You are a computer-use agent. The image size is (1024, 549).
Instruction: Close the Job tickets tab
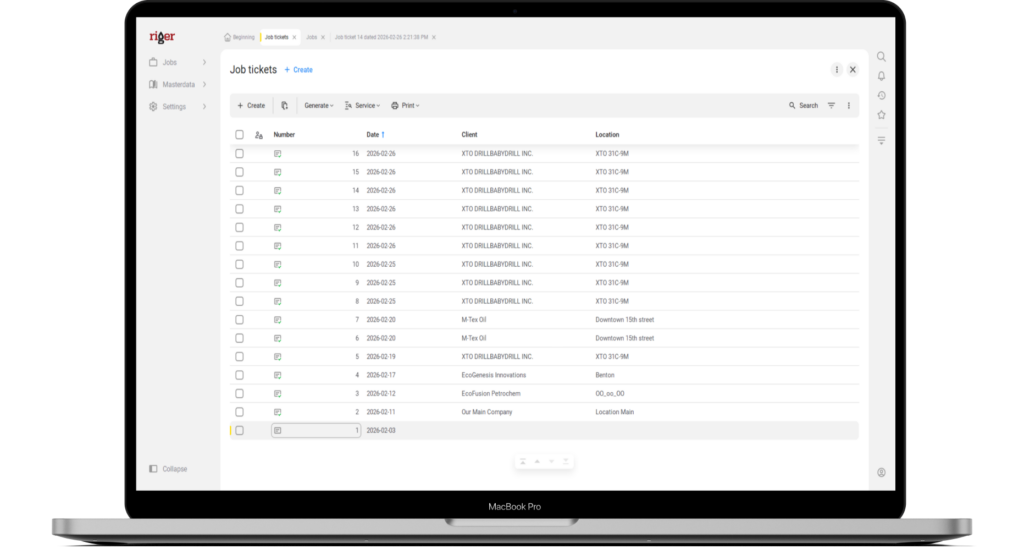click(x=295, y=37)
